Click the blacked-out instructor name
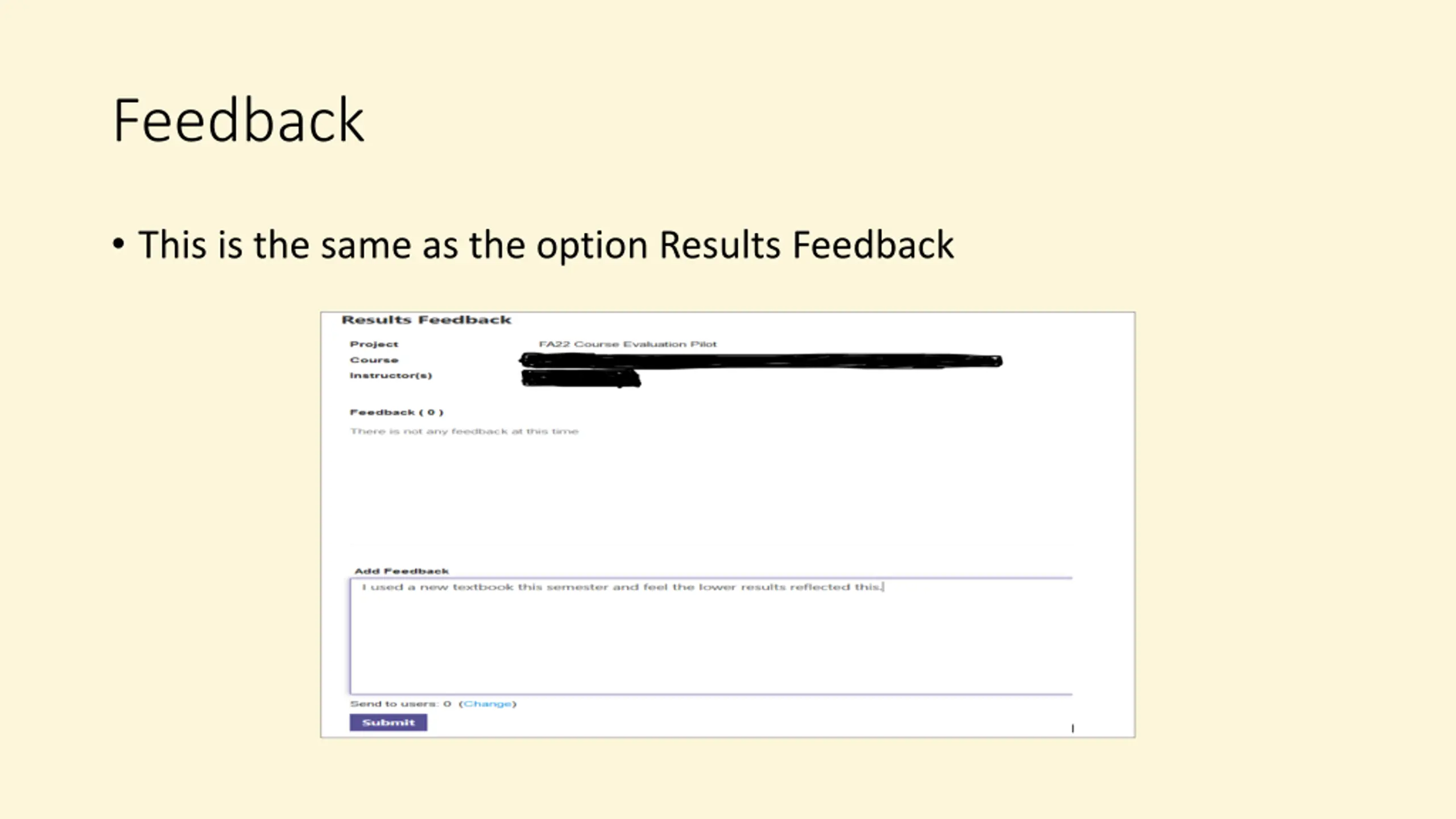The width and height of the screenshot is (1456, 819). coord(581,378)
